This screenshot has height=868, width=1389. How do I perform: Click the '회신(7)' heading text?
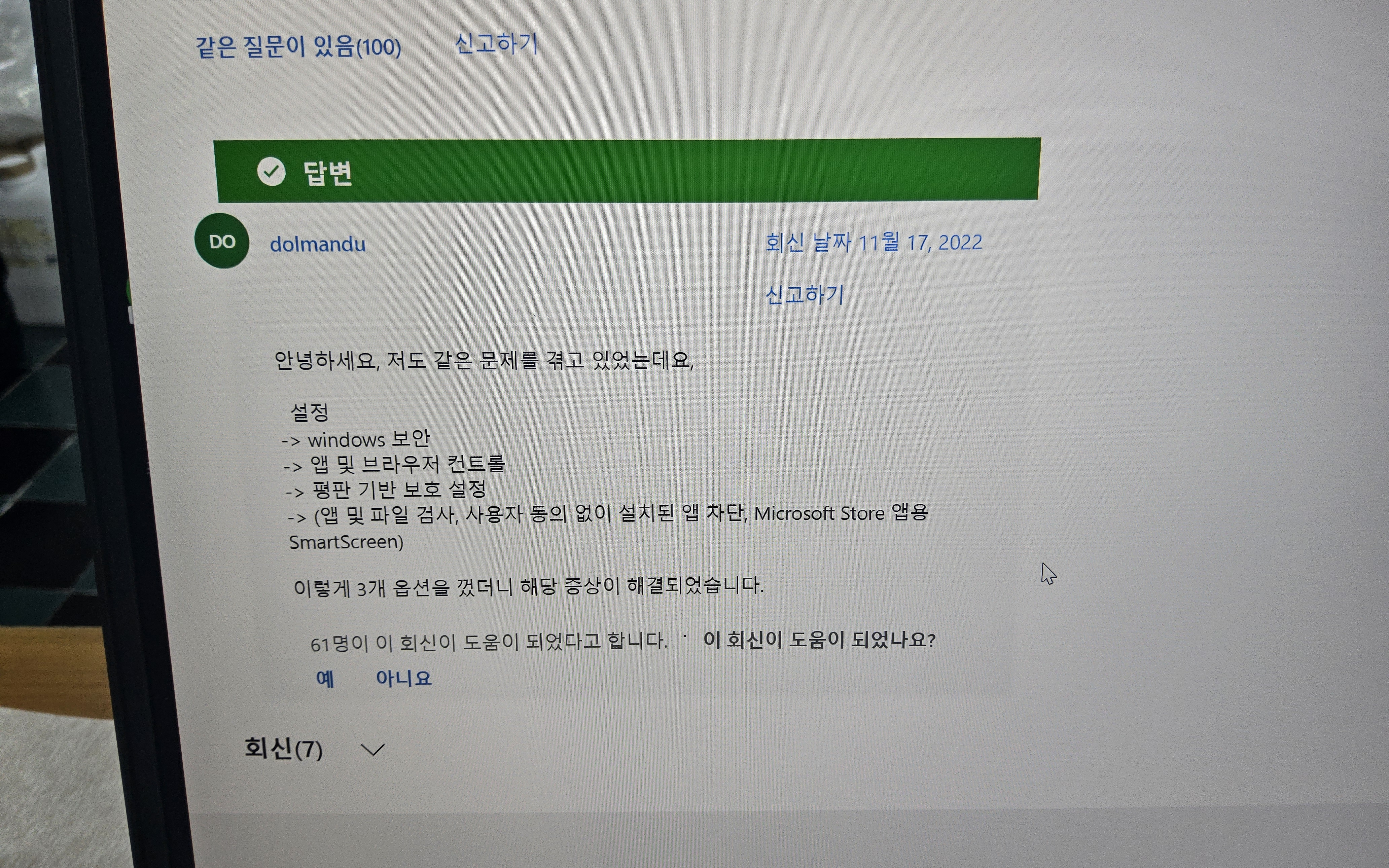(284, 749)
